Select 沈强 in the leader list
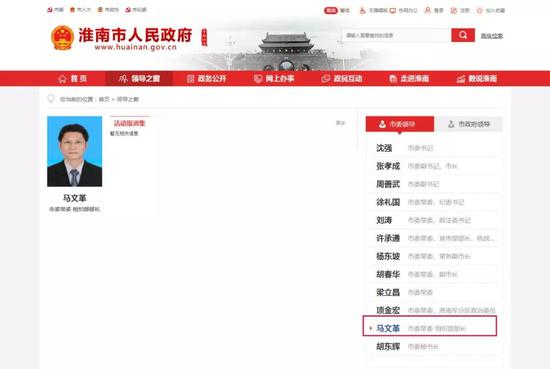This screenshot has width=550, height=369. tap(434, 148)
